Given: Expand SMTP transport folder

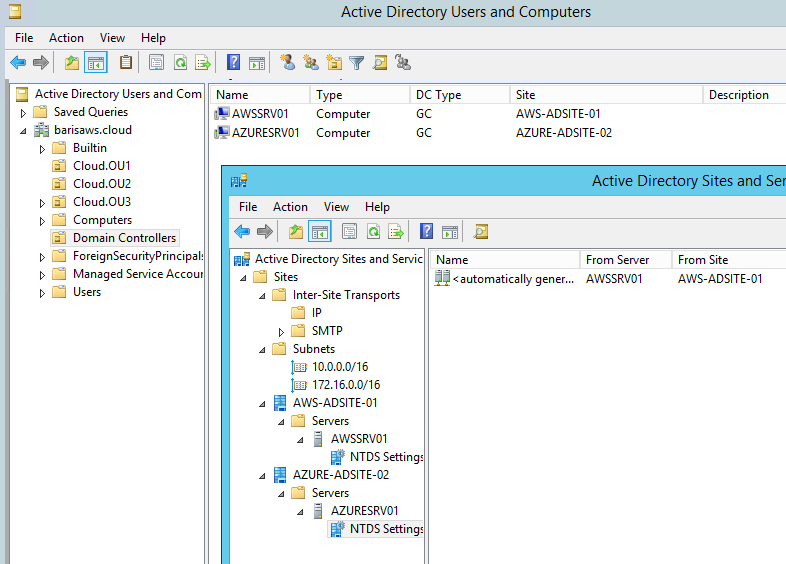Looking at the screenshot, I should pos(281,332).
